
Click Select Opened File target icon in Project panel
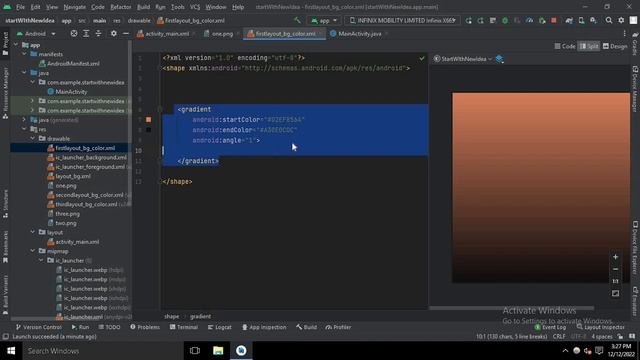click(74, 33)
